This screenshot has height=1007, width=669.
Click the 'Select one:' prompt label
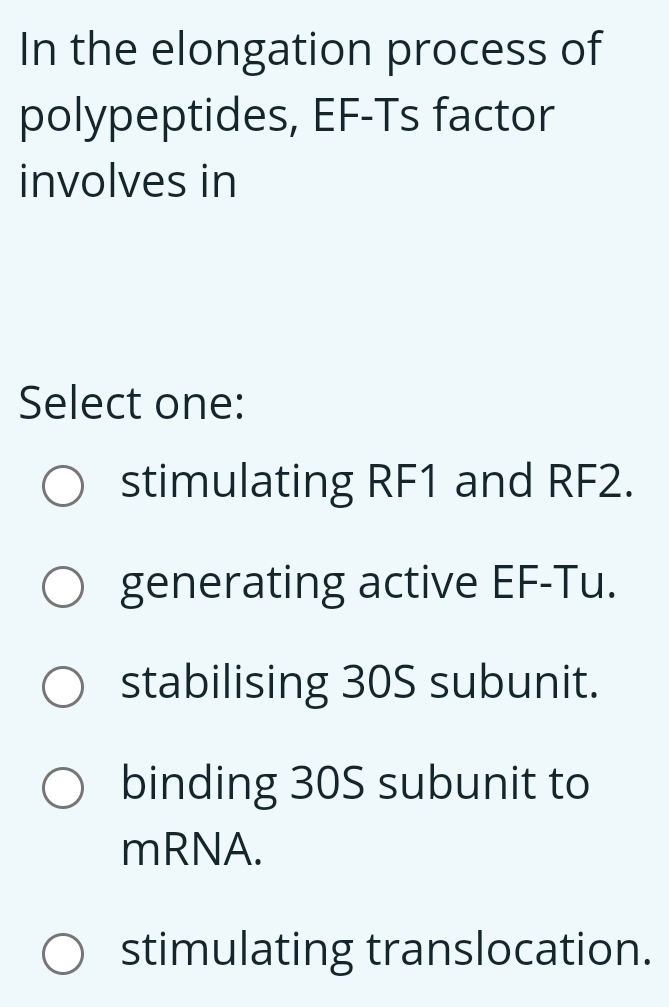tap(132, 403)
